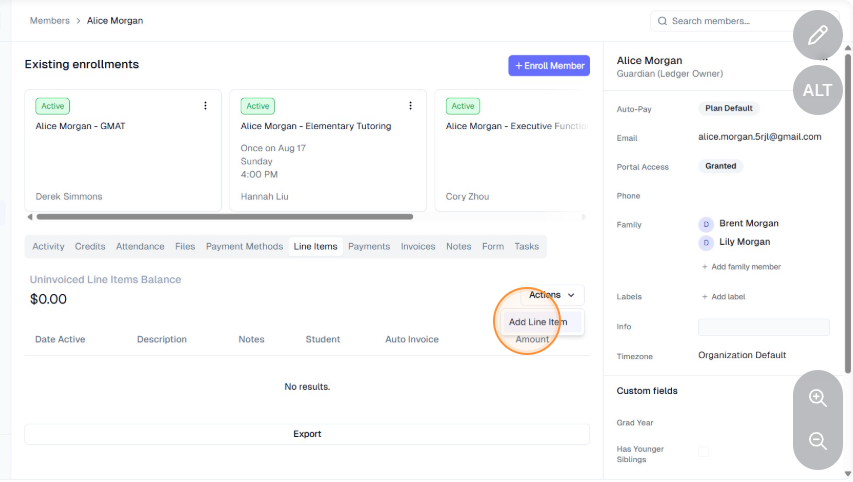The image size is (853, 482).
Task: Click the zoom in magnifier icon
Action: pos(818,398)
